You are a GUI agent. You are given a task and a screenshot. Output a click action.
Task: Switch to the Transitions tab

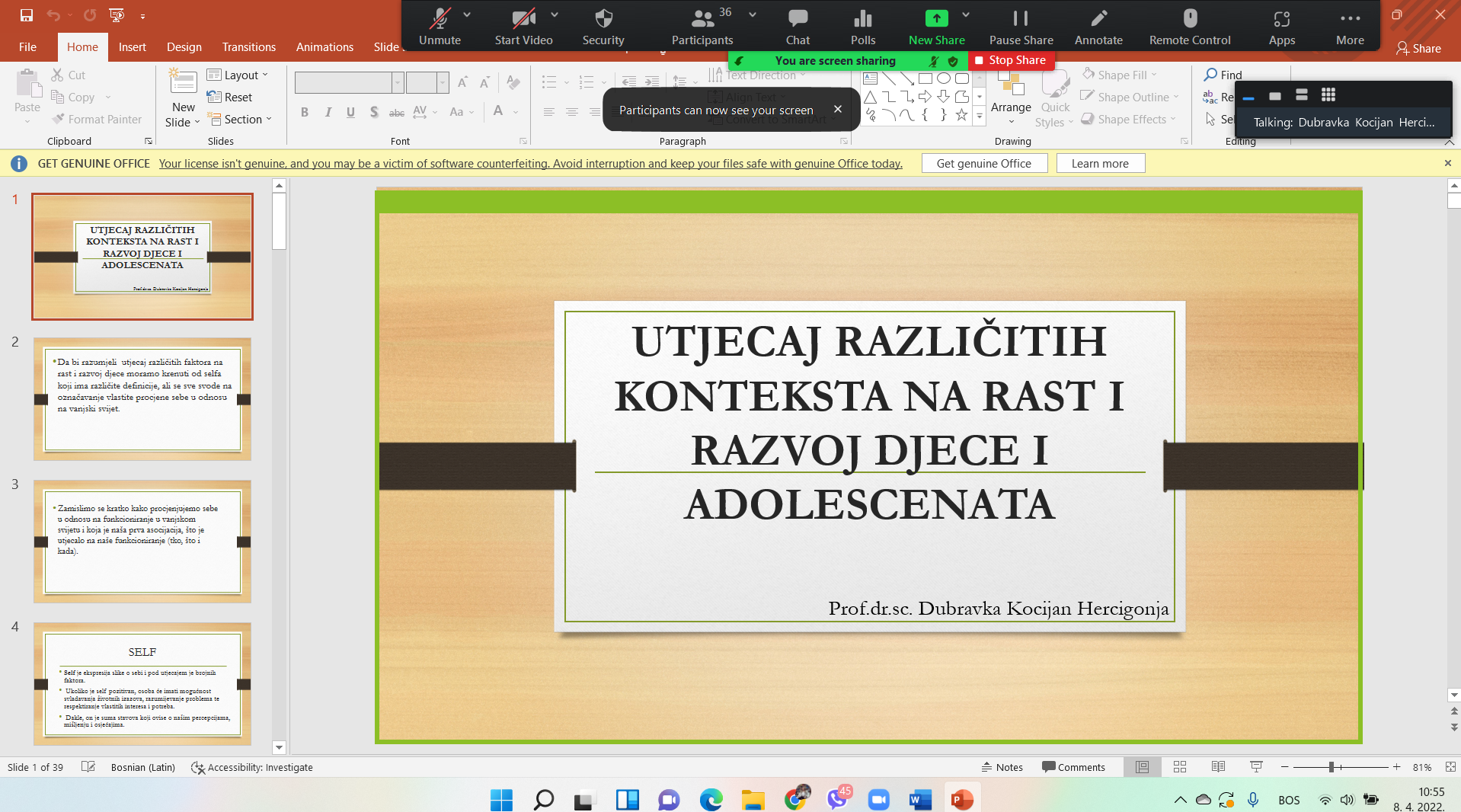pyautogui.click(x=248, y=47)
